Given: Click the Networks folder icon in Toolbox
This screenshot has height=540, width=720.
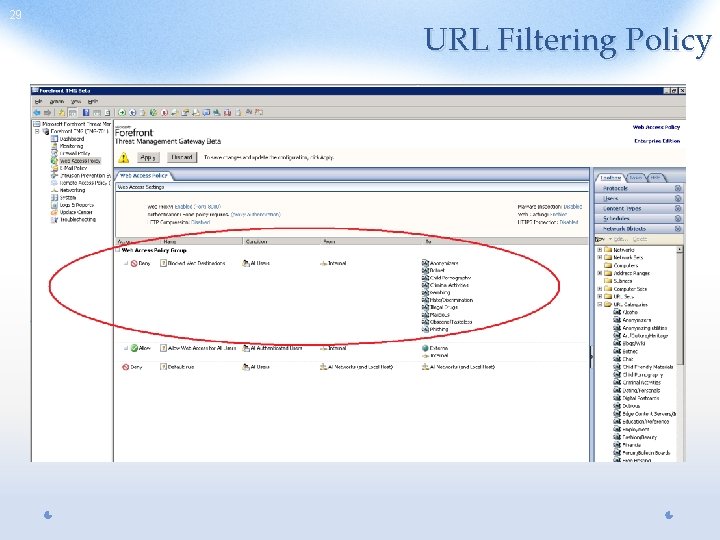Looking at the screenshot, I should (x=608, y=250).
